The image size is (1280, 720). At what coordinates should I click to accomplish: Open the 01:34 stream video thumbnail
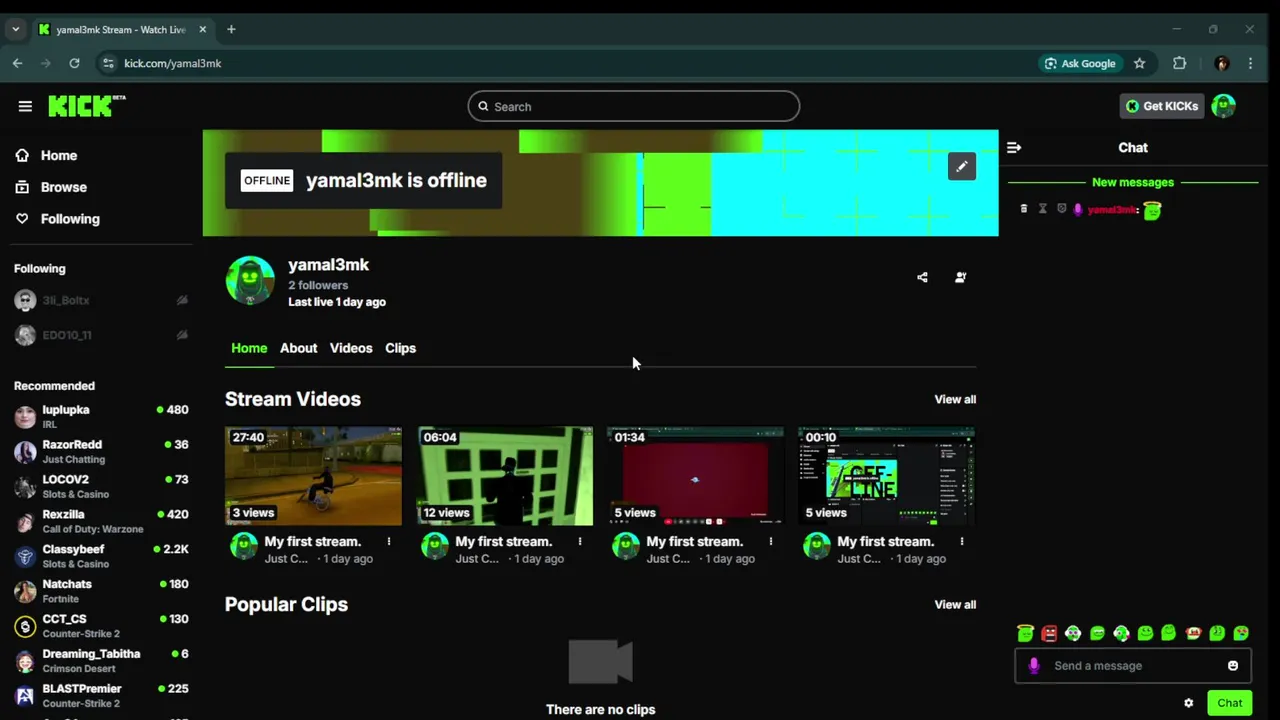click(695, 476)
